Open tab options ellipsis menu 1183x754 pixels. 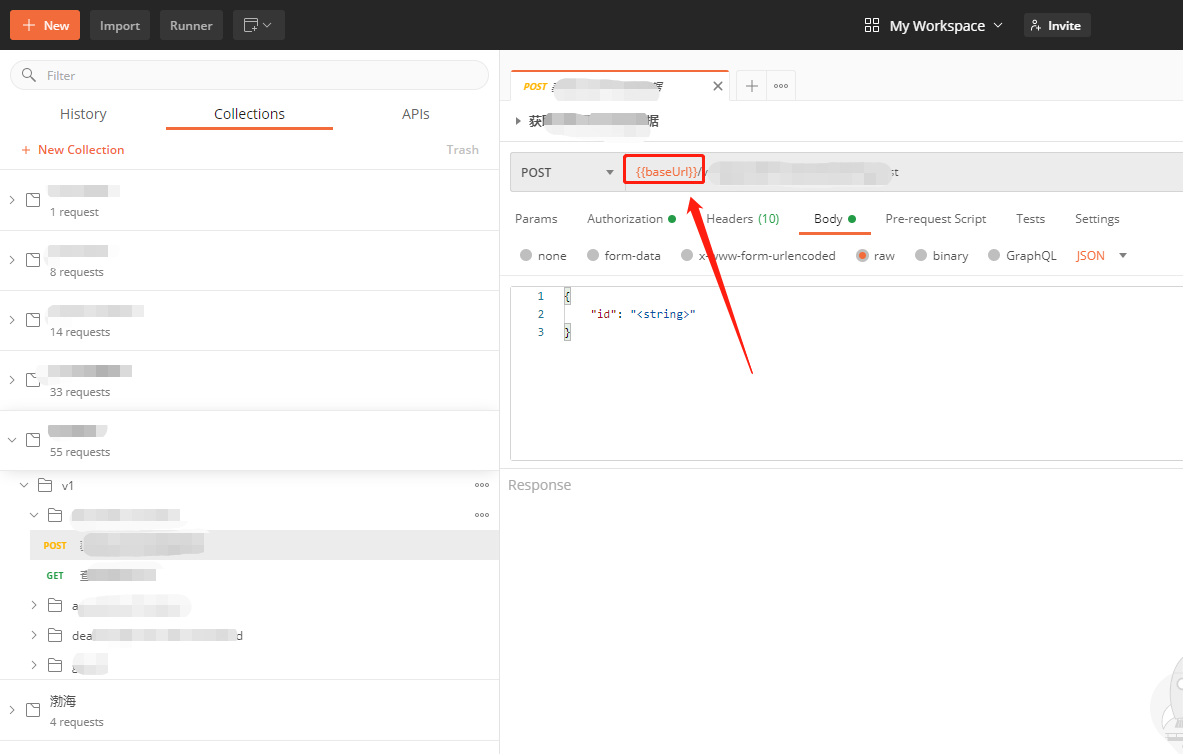tap(781, 86)
